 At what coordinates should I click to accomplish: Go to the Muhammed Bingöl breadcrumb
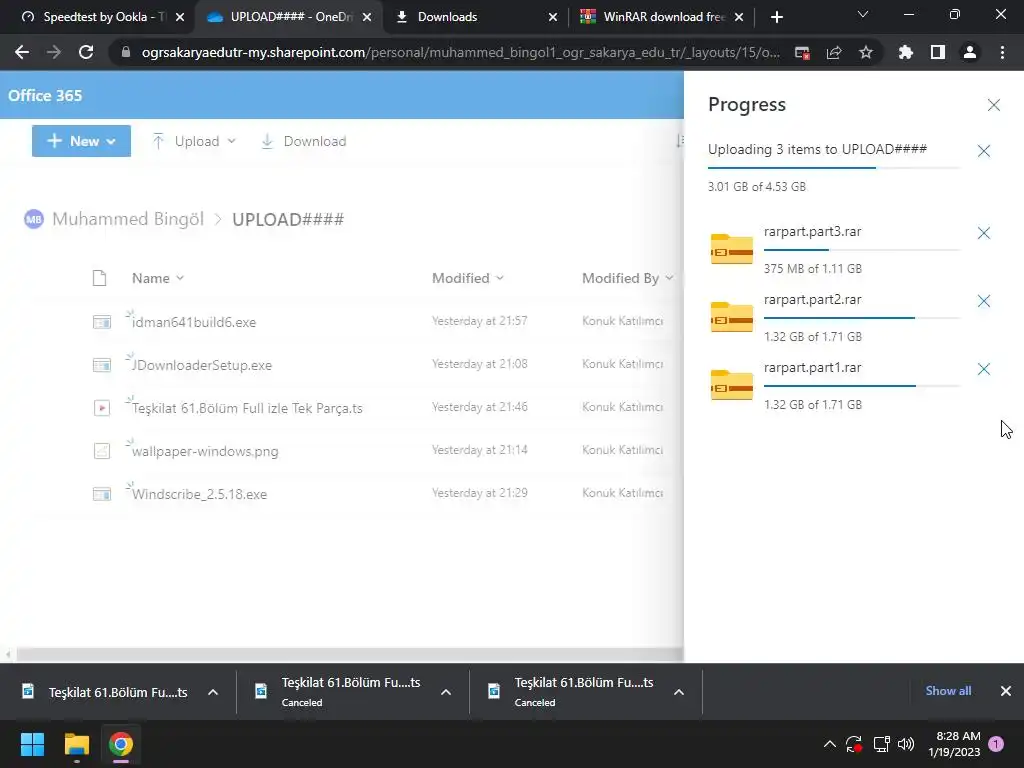pos(128,219)
